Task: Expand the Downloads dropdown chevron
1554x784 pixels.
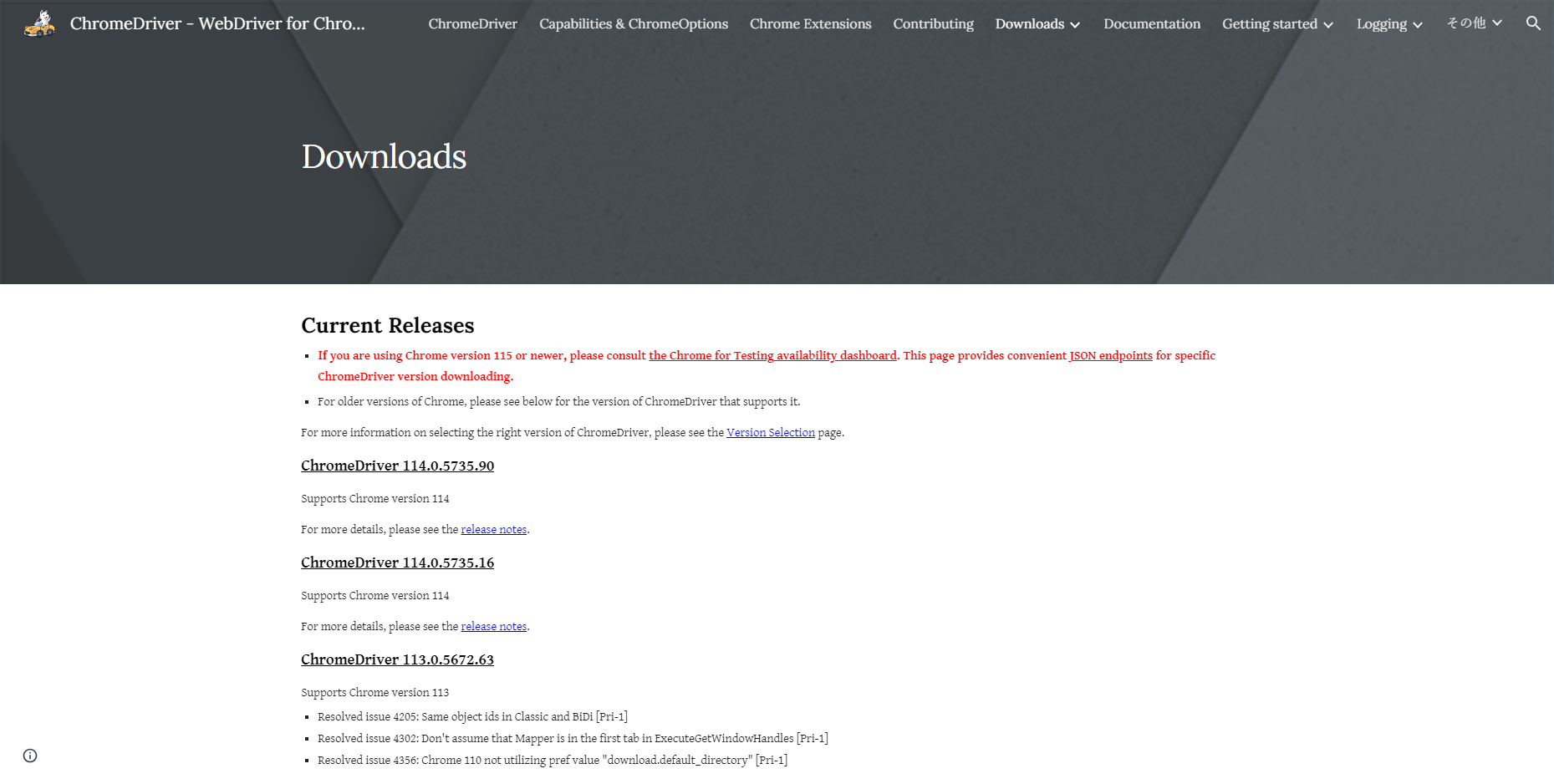Action: click(x=1075, y=25)
